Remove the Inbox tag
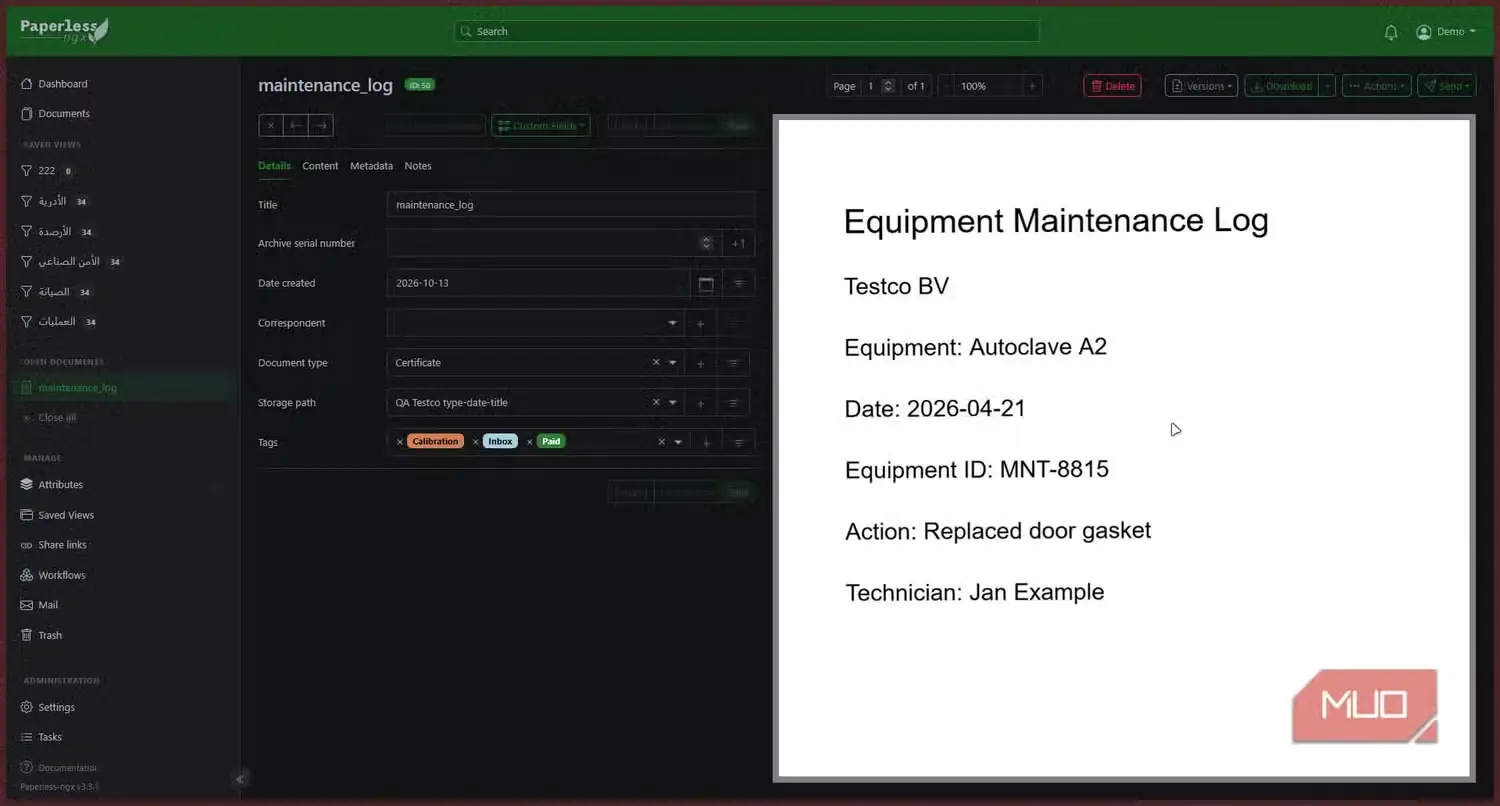The width and height of the screenshot is (1500, 806). click(x=476, y=441)
